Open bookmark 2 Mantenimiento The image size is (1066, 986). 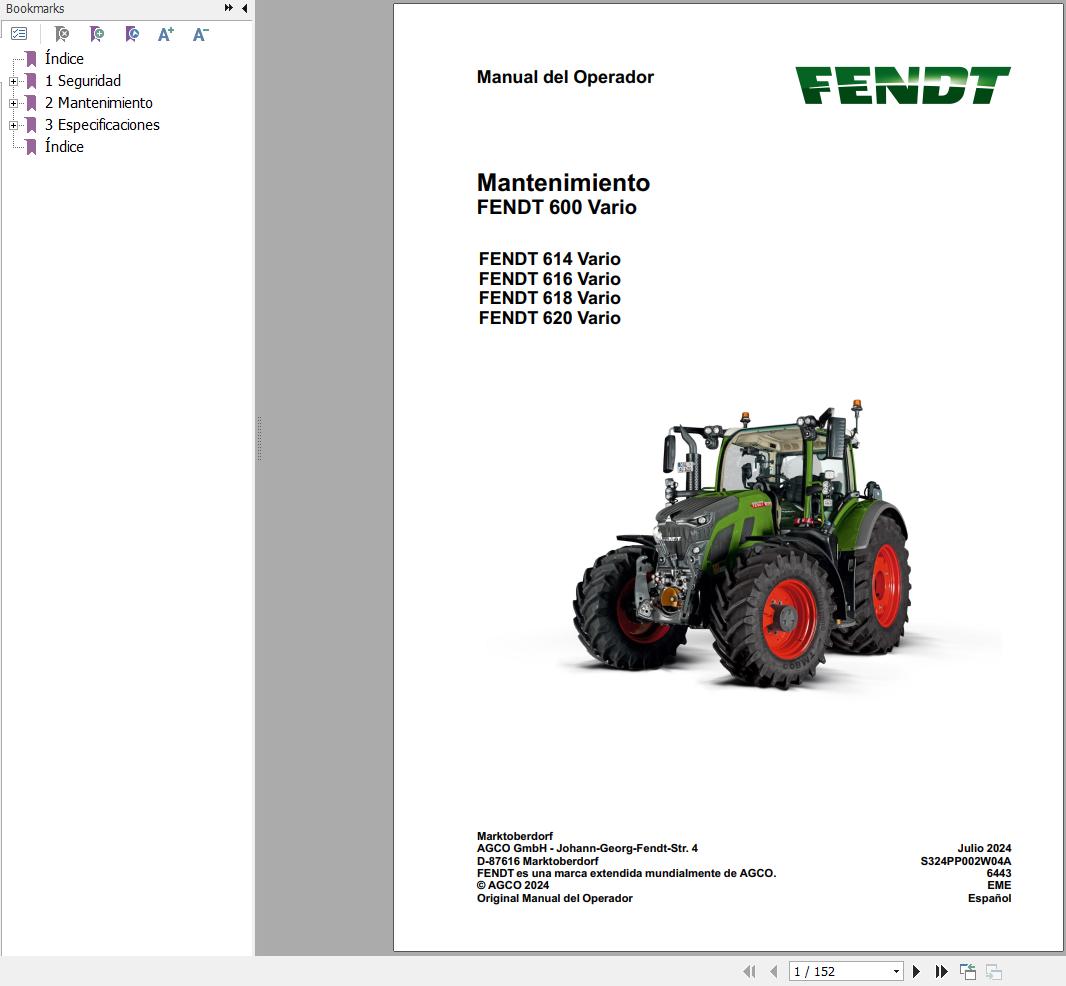(x=99, y=103)
